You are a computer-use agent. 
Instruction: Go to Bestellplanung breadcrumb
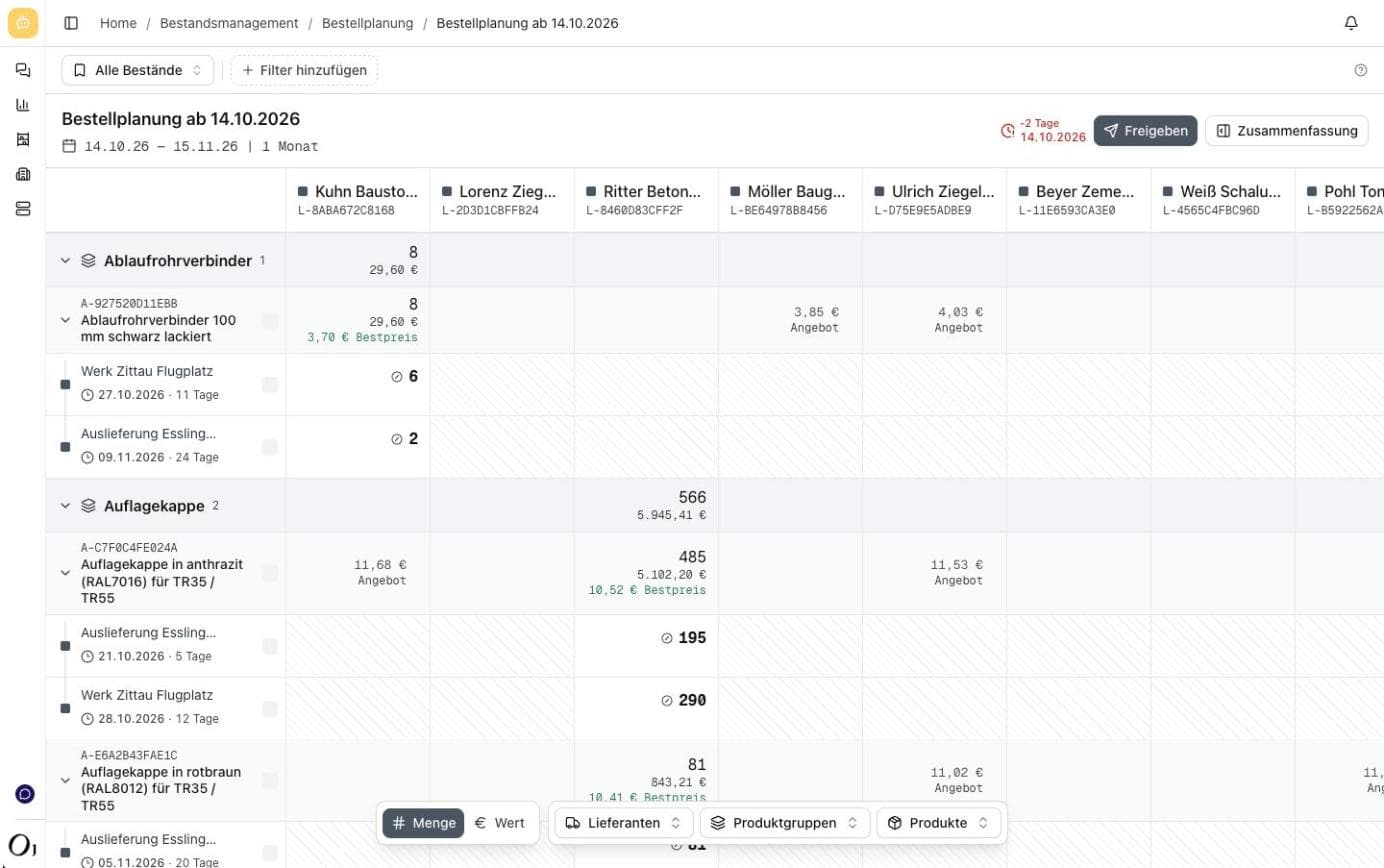(367, 23)
